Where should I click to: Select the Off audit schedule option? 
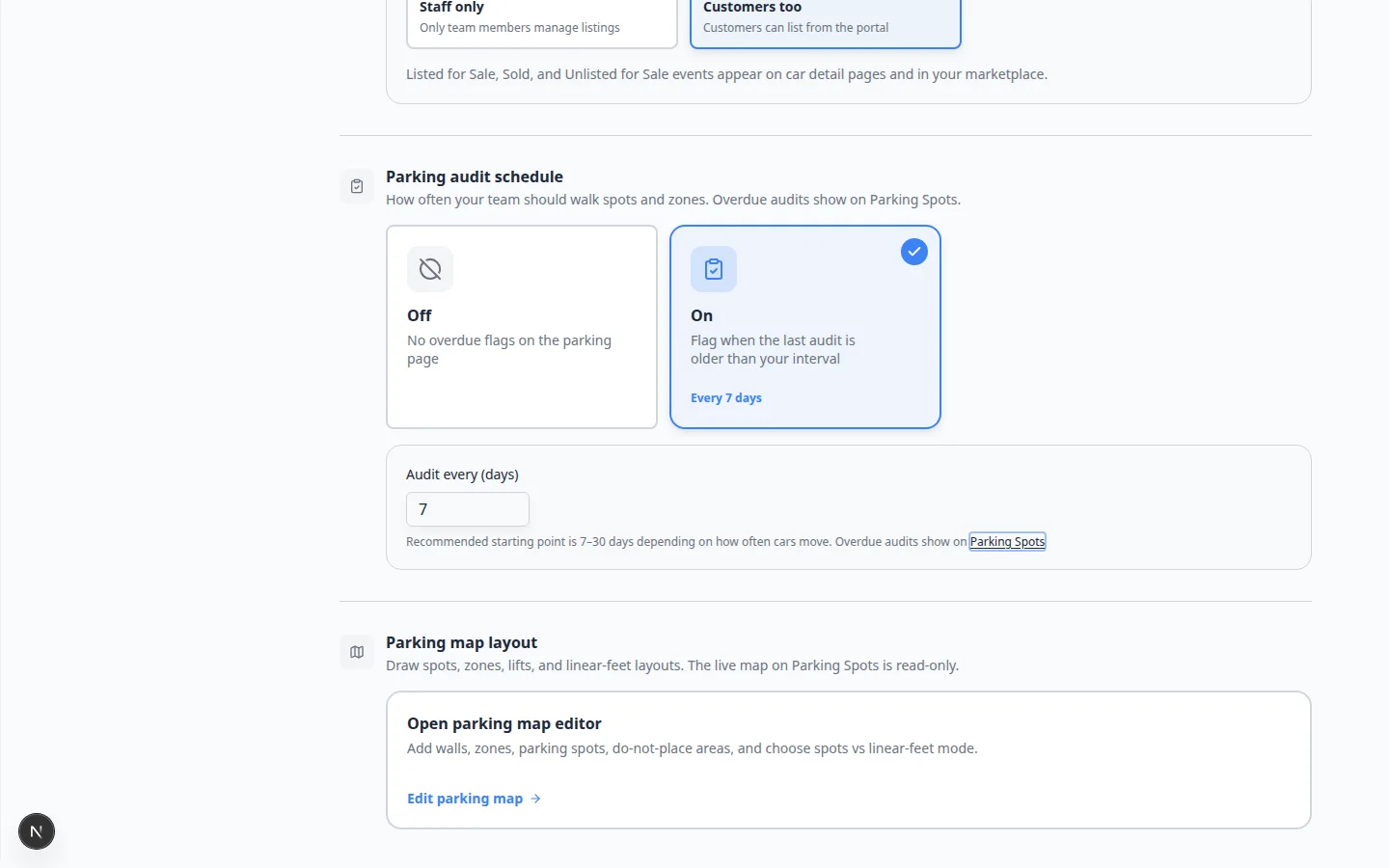[x=522, y=327]
